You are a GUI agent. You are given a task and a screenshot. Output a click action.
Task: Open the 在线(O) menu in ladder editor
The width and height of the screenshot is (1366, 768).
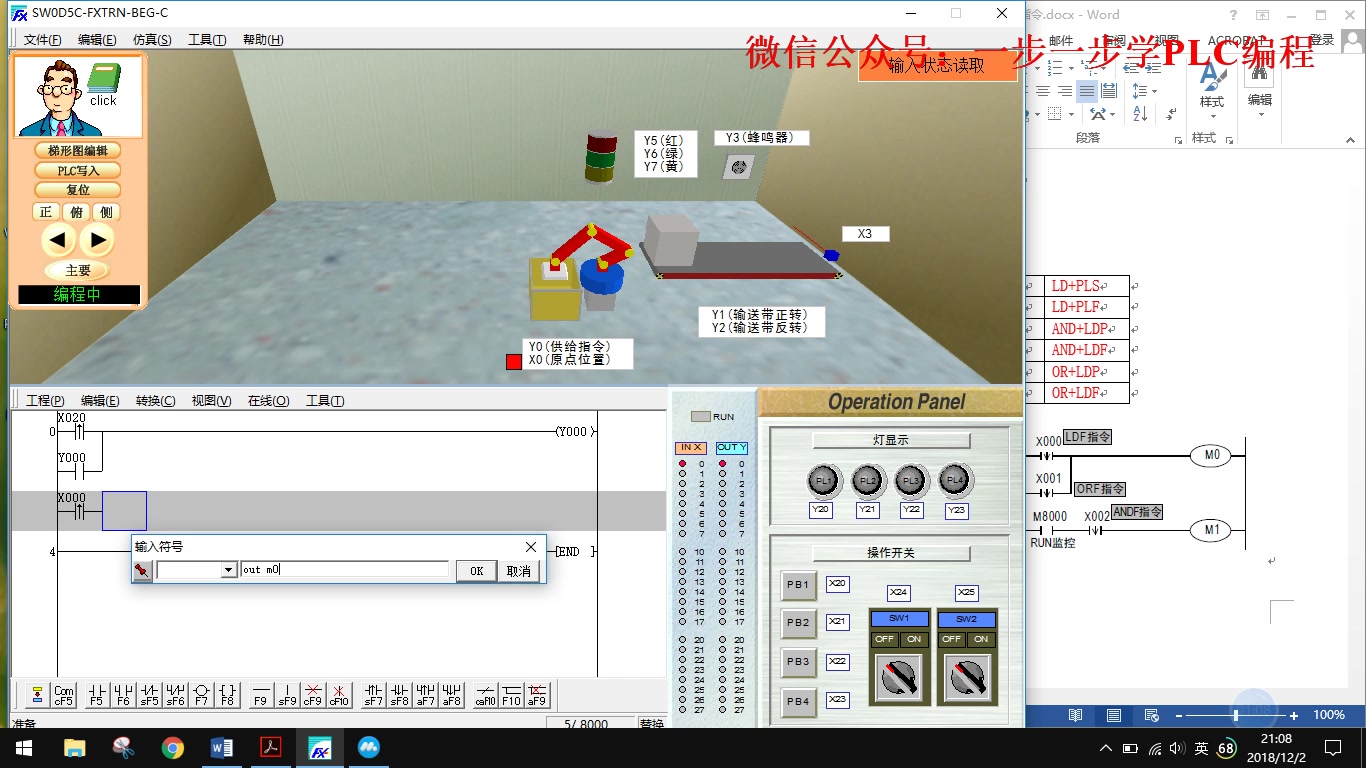tap(268, 401)
